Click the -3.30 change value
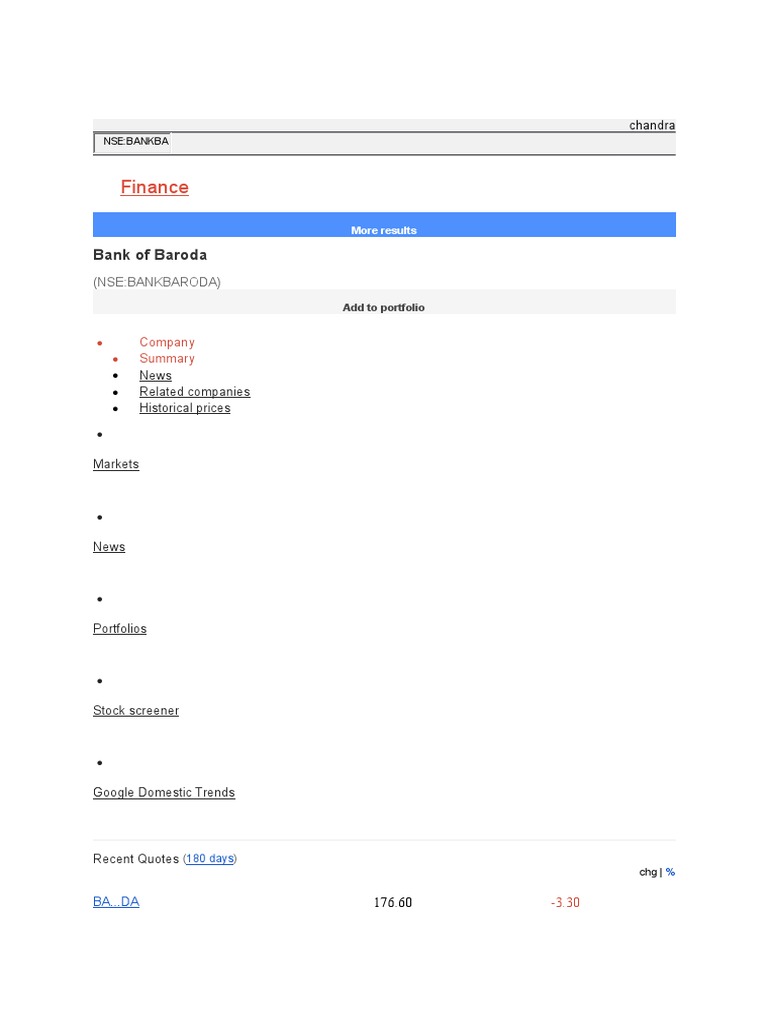768x1024 pixels. click(565, 902)
